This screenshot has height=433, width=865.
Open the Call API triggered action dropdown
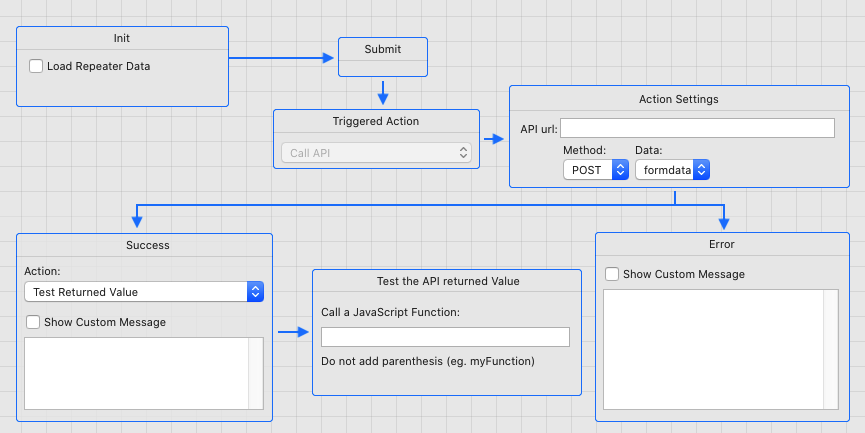[x=375, y=153]
